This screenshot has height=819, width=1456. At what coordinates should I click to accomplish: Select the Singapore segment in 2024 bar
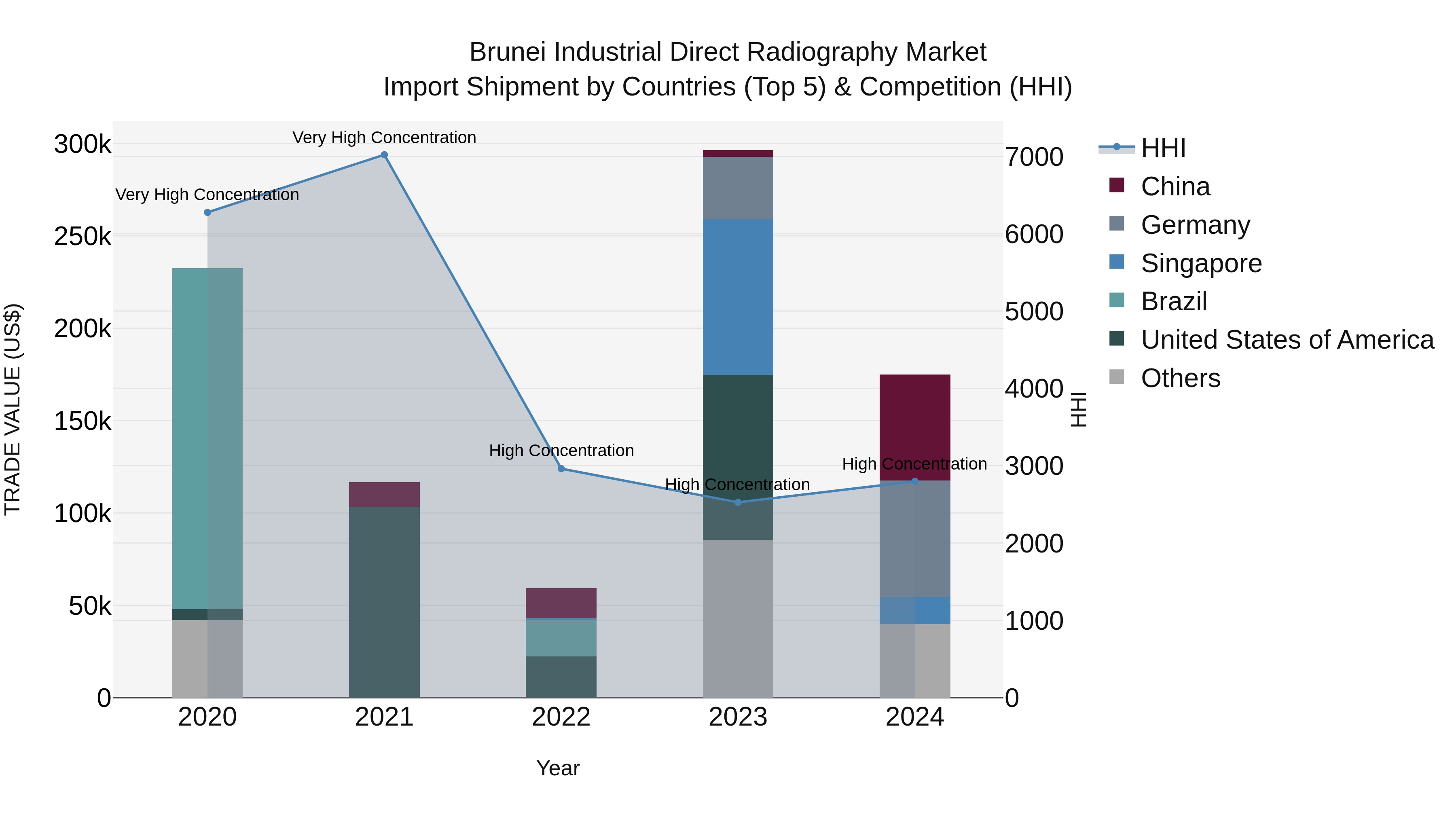click(915, 611)
